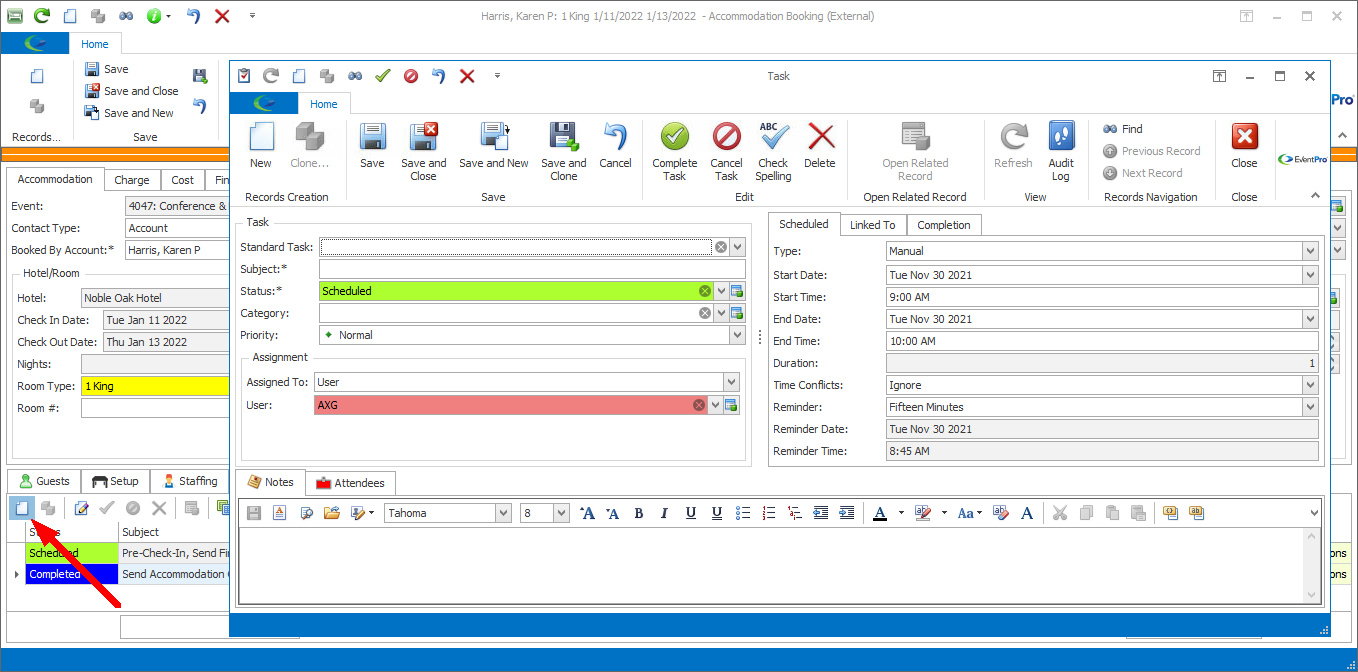This screenshot has width=1358, height=672.
Task: Switch to the Attendees tab
Action: click(350, 483)
